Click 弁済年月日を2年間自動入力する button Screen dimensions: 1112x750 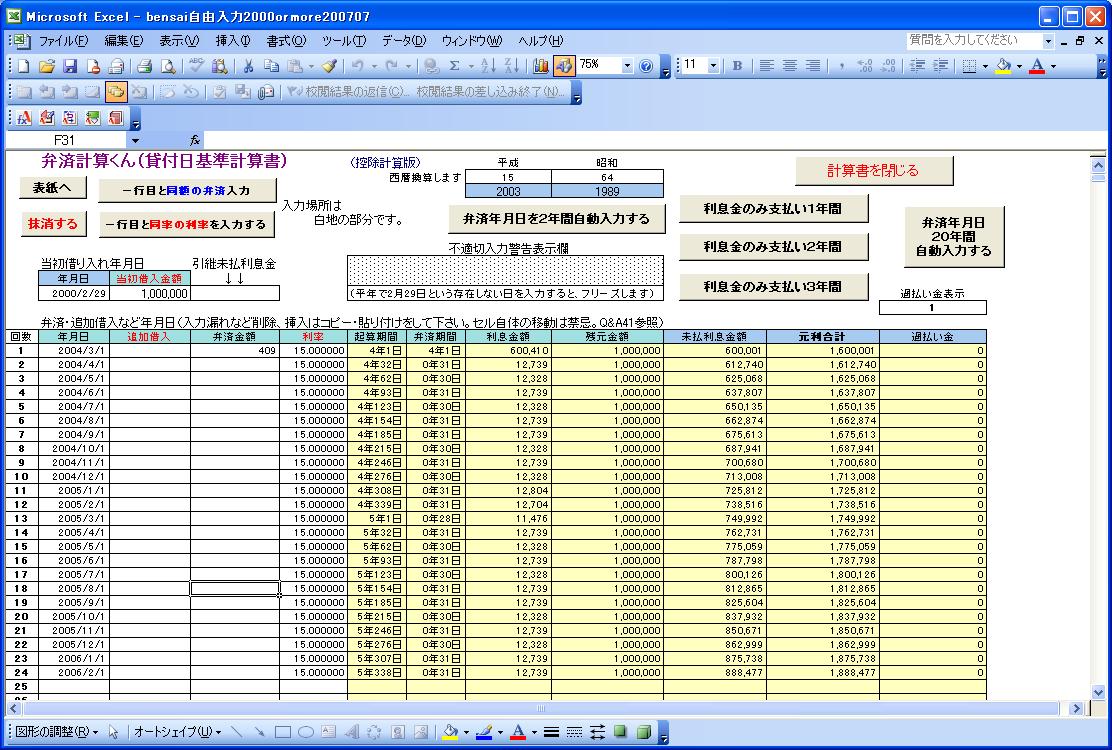tap(556, 219)
